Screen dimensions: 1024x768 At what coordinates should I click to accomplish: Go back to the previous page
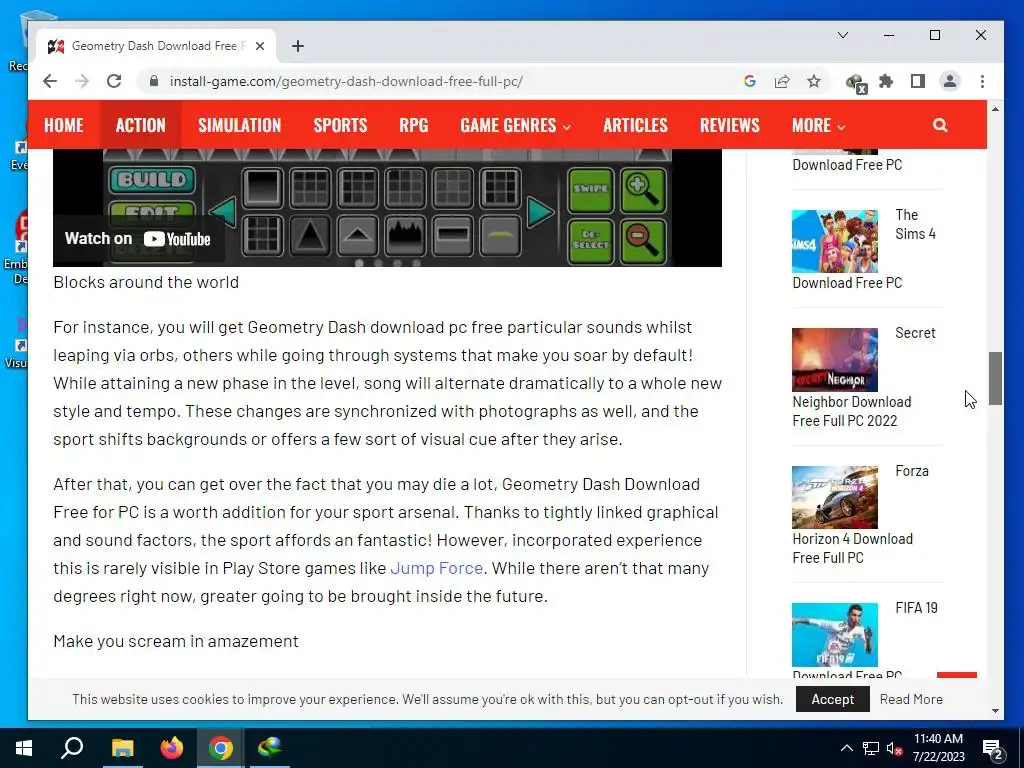50,81
